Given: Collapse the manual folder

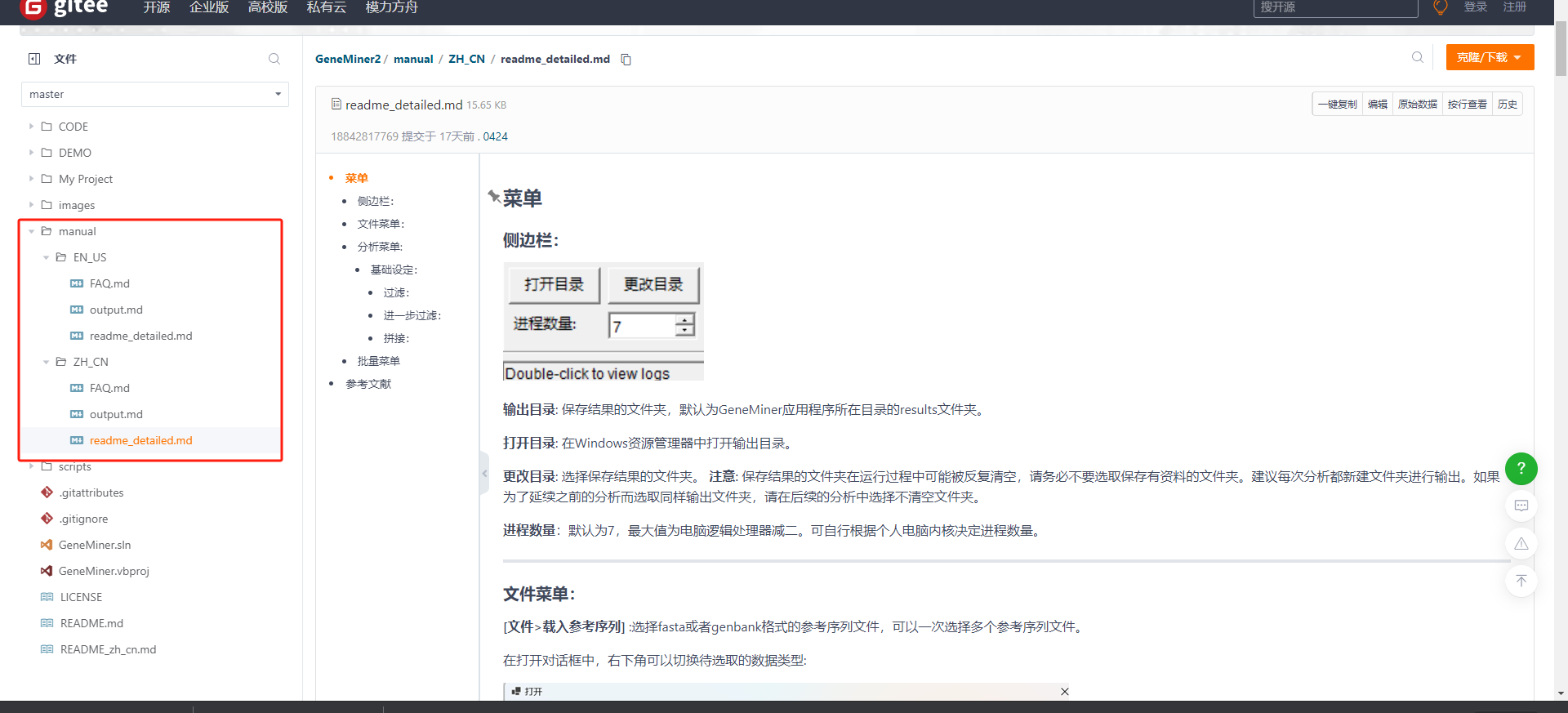Looking at the screenshot, I should pos(31,231).
